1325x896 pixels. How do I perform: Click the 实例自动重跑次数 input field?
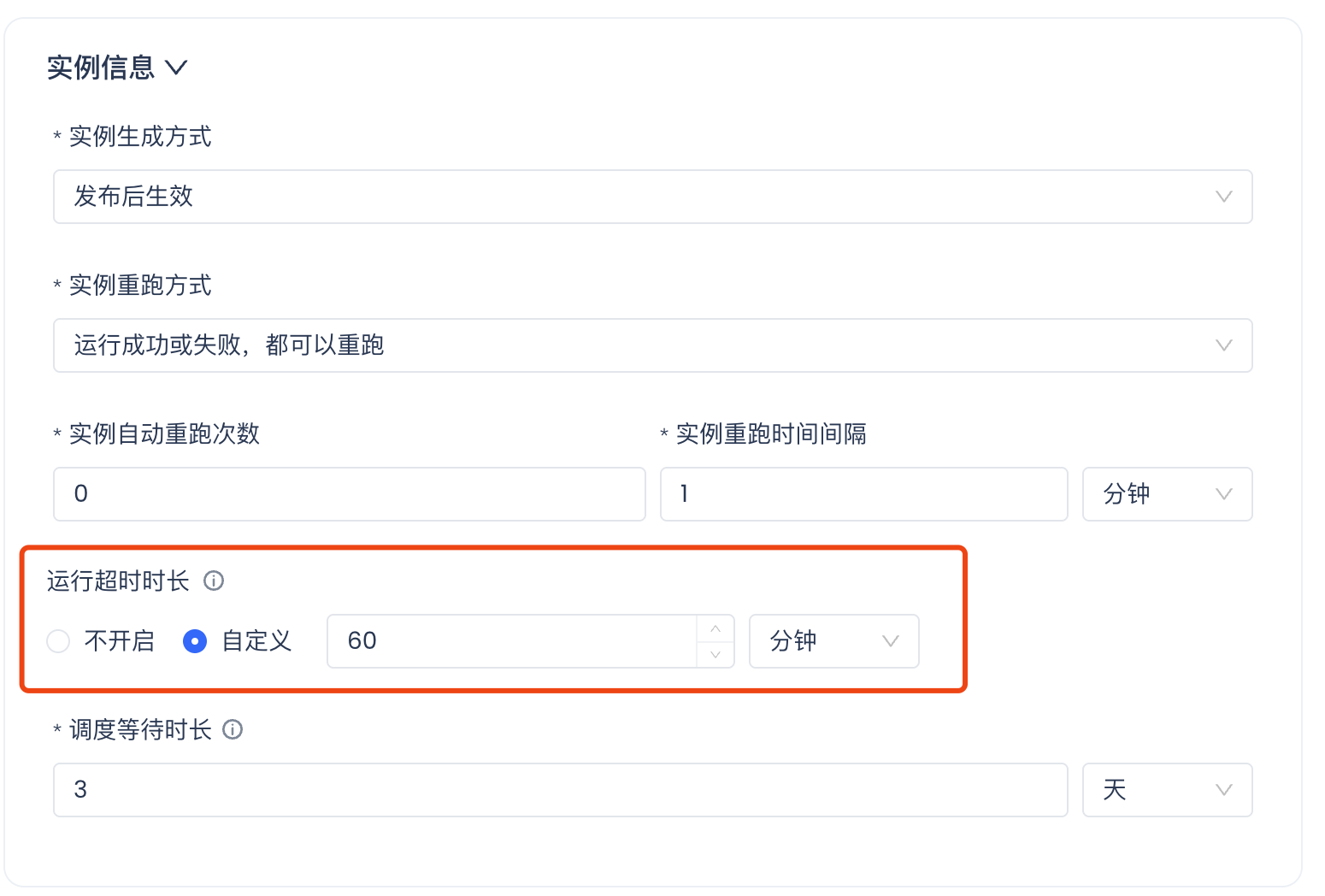(x=349, y=494)
